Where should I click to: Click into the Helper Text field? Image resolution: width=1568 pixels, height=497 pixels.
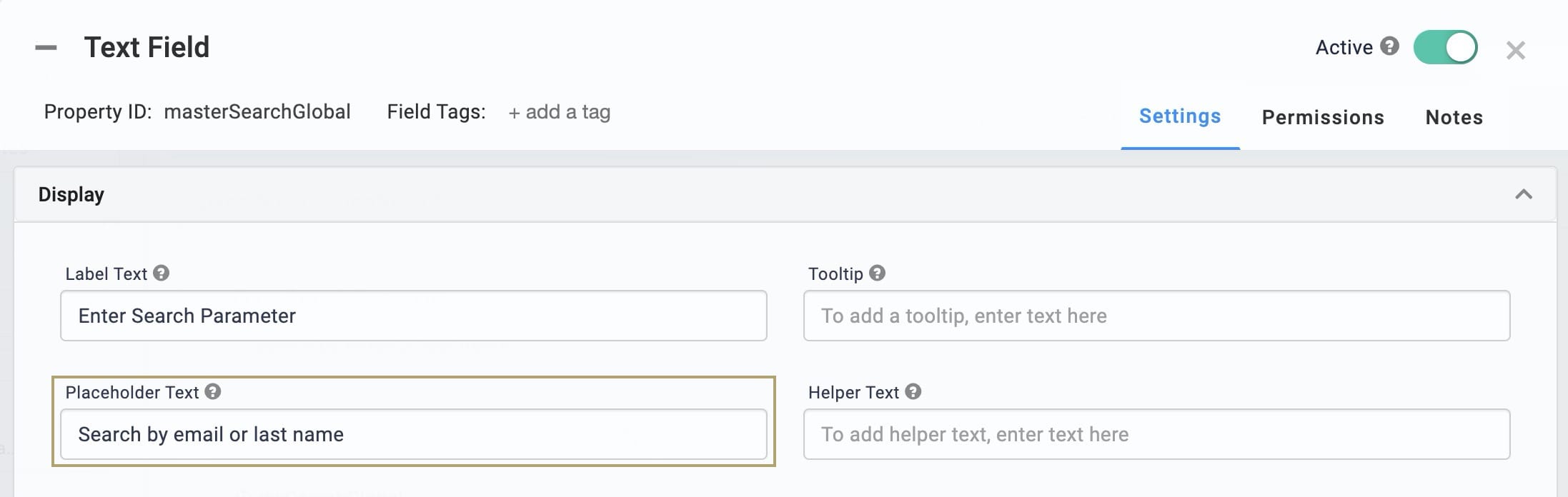pyautogui.click(x=1156, y=434)
